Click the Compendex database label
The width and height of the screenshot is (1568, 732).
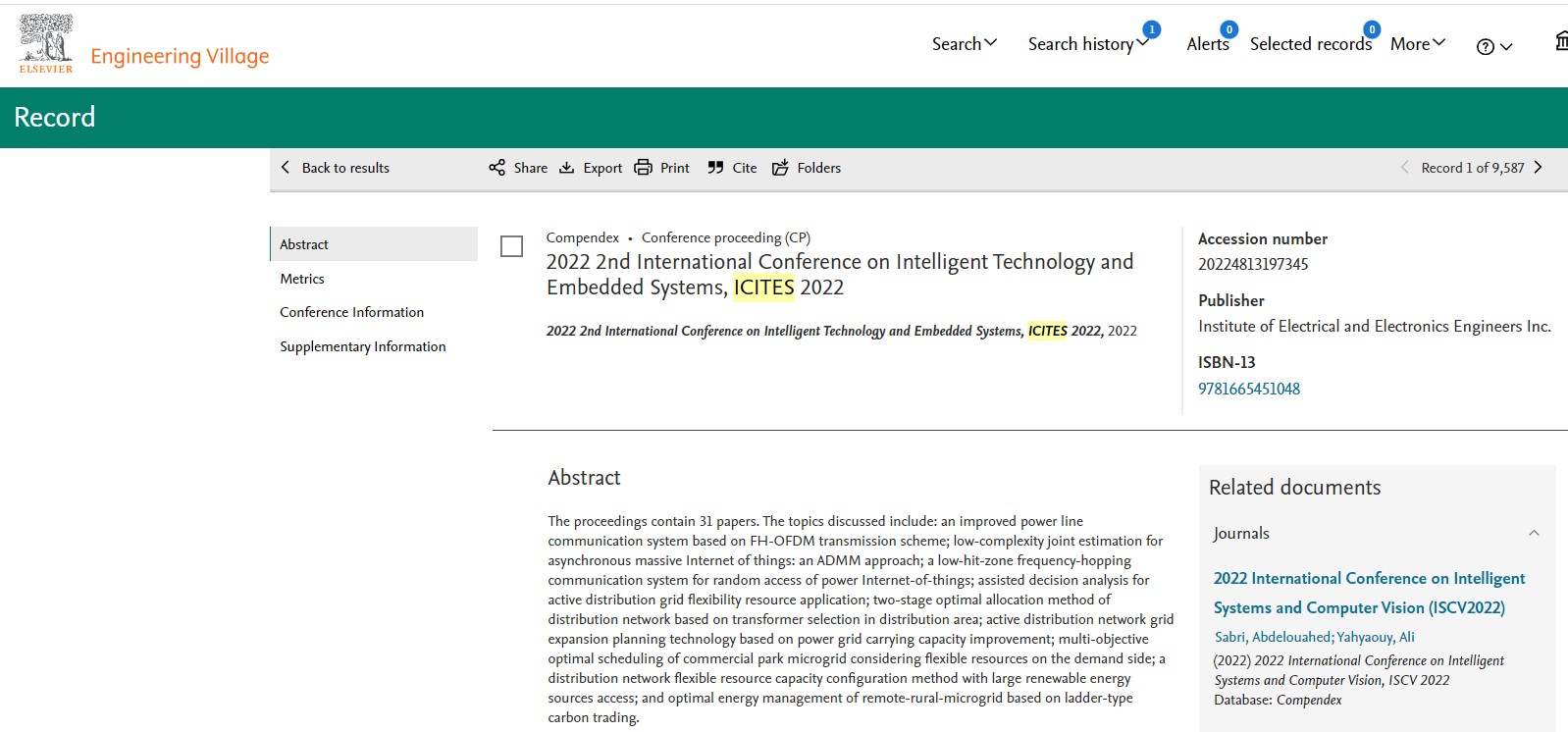[x=582, y=237]
